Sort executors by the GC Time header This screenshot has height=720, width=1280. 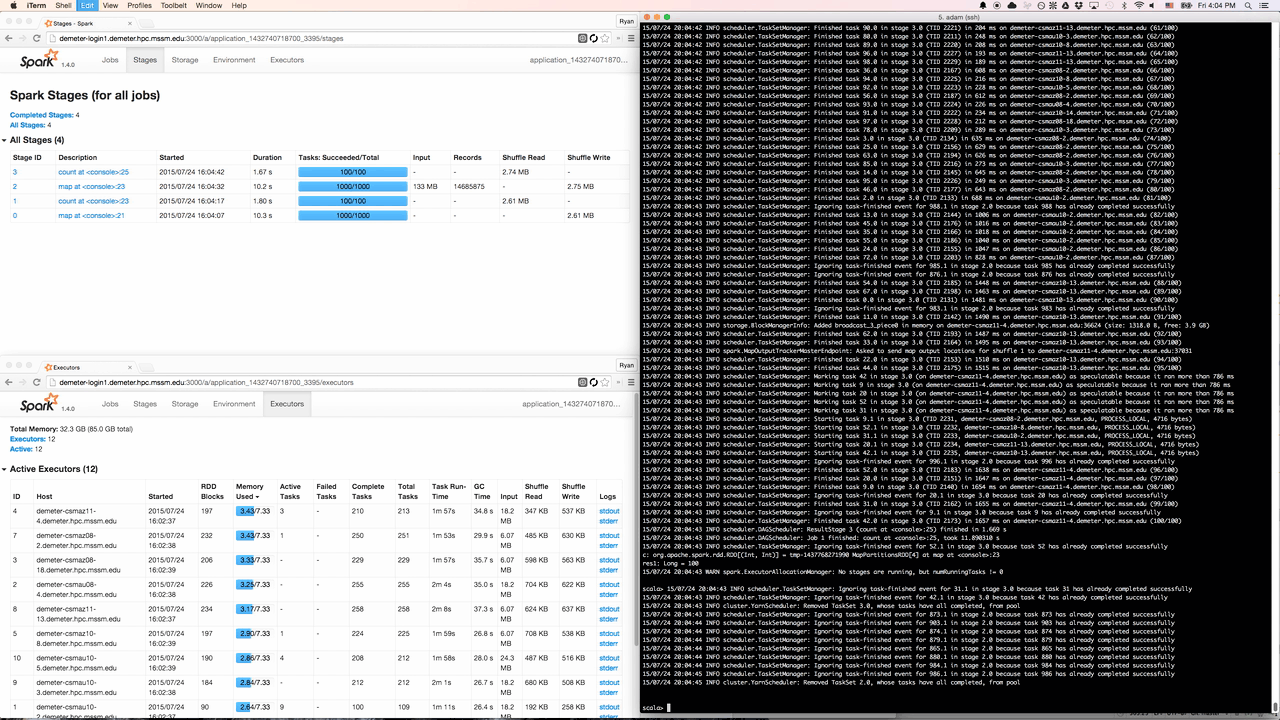482,491
